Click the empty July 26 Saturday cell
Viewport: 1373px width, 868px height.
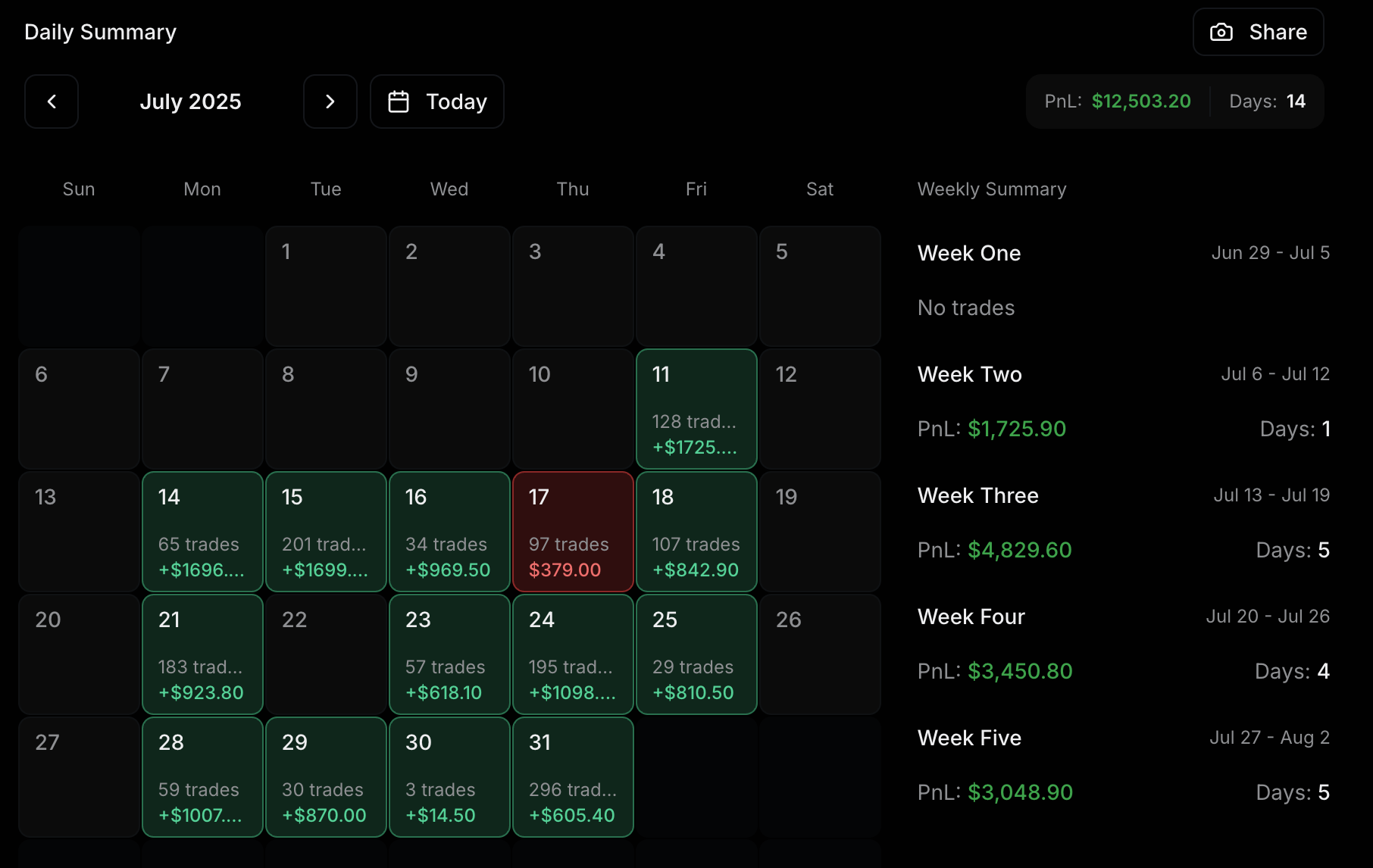click(x=820, y=654)
